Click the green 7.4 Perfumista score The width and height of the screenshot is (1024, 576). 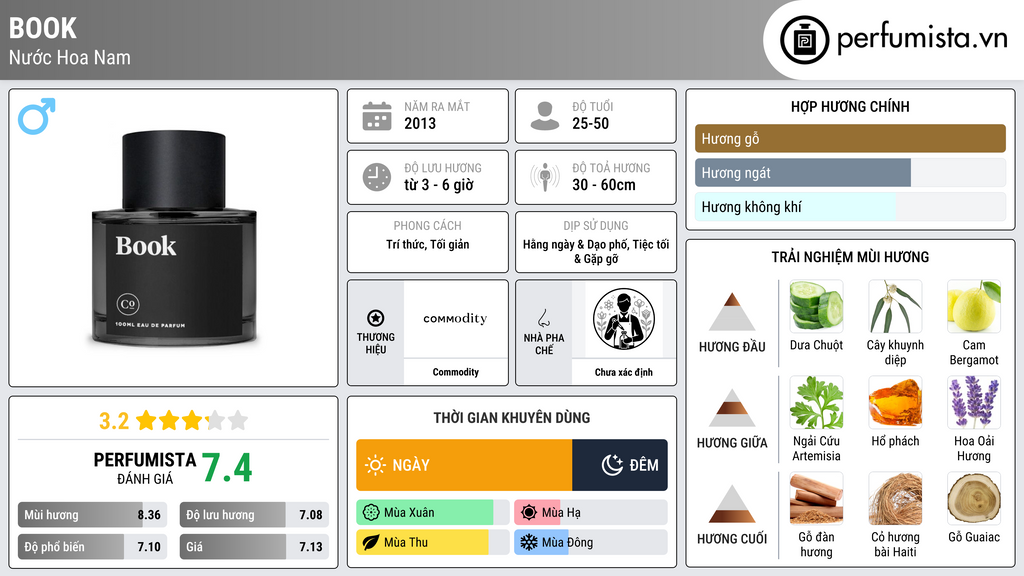tap(227, 468)
